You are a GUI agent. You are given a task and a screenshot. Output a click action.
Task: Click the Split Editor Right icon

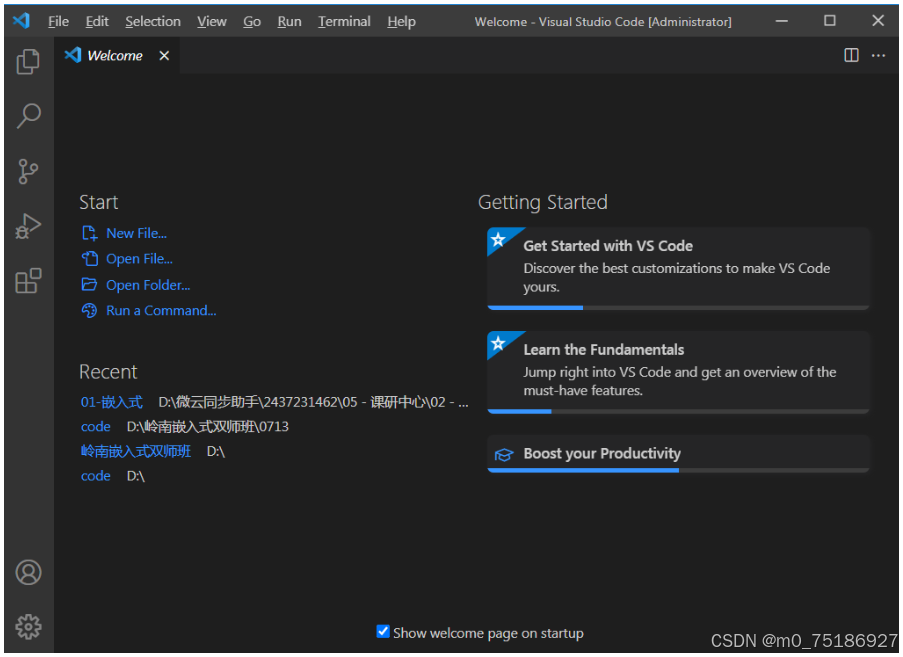pos(851,55)
